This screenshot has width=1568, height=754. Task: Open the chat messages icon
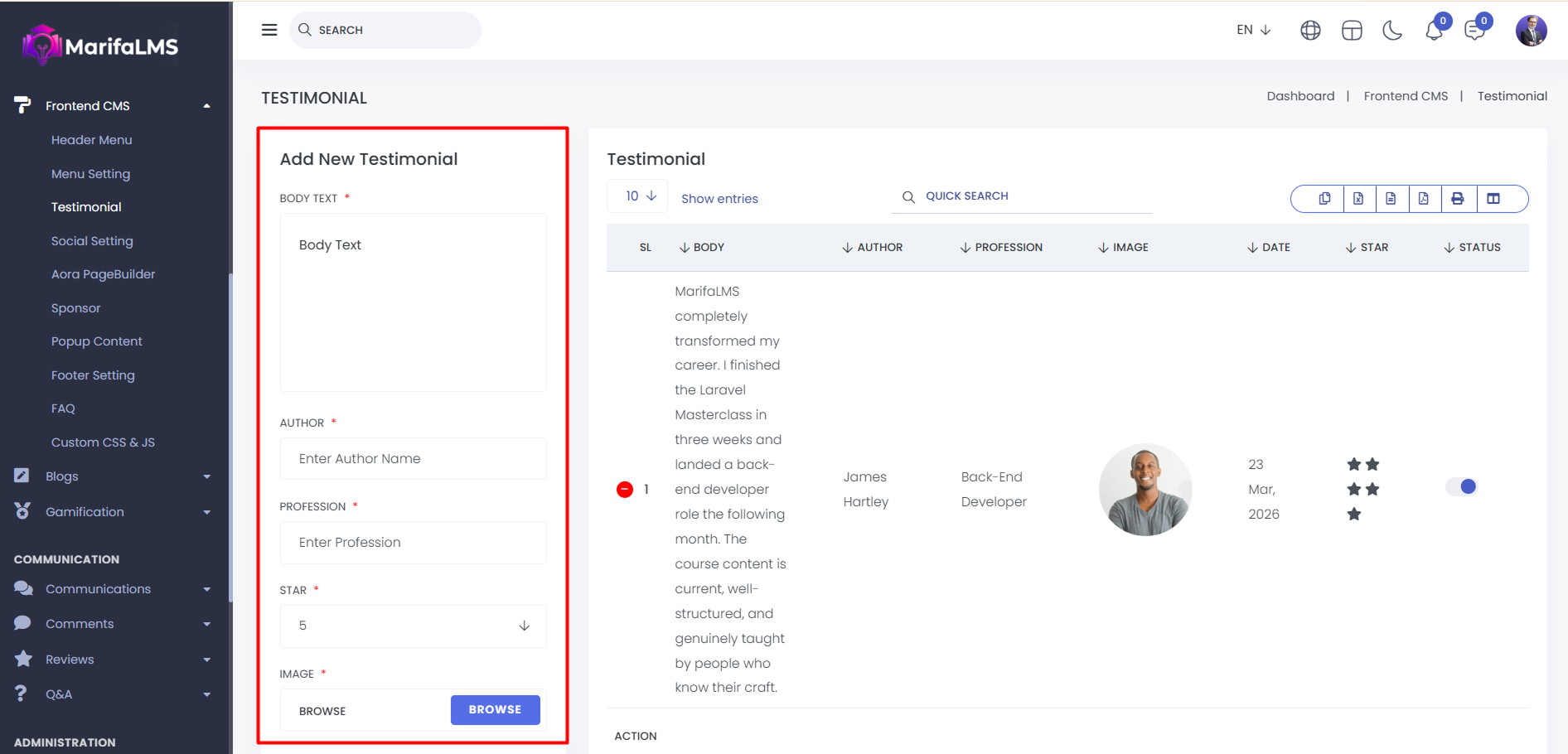click(x=1474, y=31)
